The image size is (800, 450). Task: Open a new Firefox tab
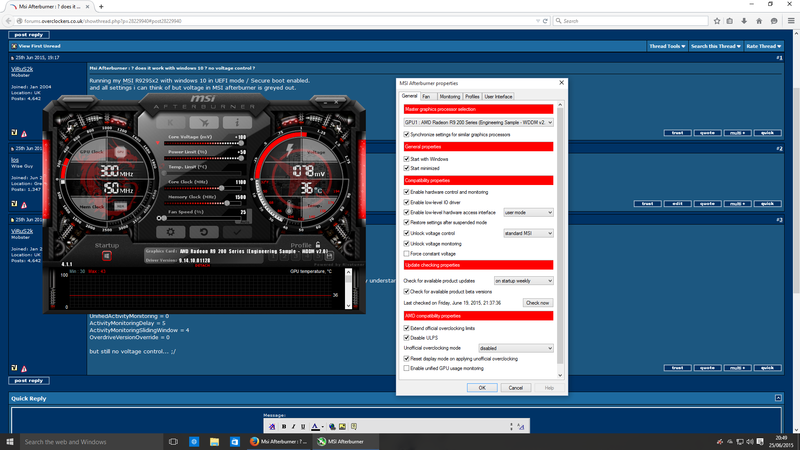pos(101,7)
